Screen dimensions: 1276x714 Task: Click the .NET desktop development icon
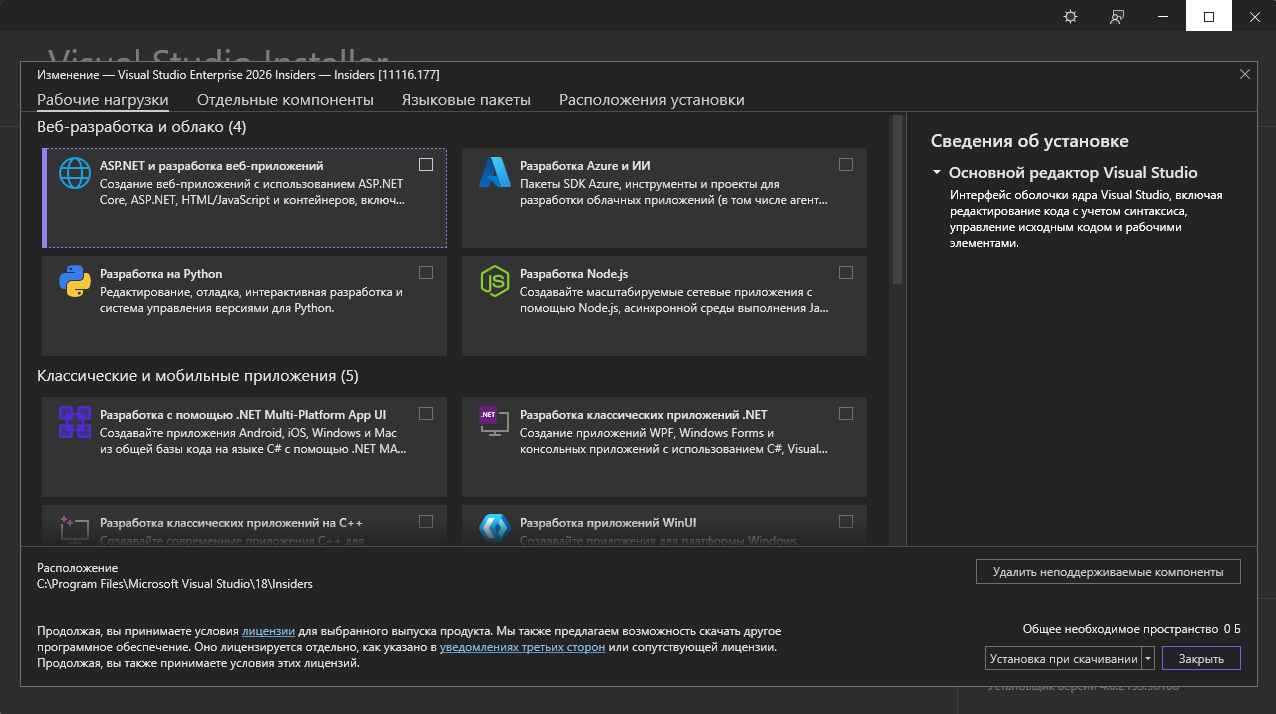click(x=495, y=423)
